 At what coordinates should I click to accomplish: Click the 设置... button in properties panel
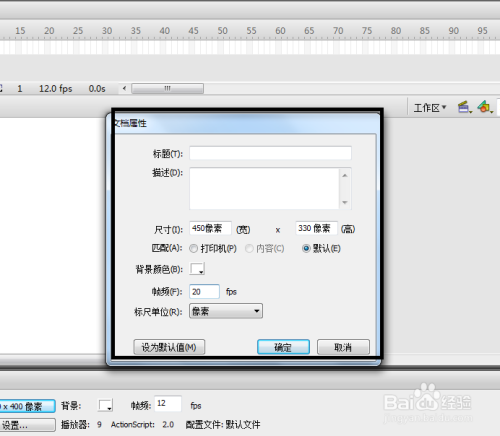point(27,425)
